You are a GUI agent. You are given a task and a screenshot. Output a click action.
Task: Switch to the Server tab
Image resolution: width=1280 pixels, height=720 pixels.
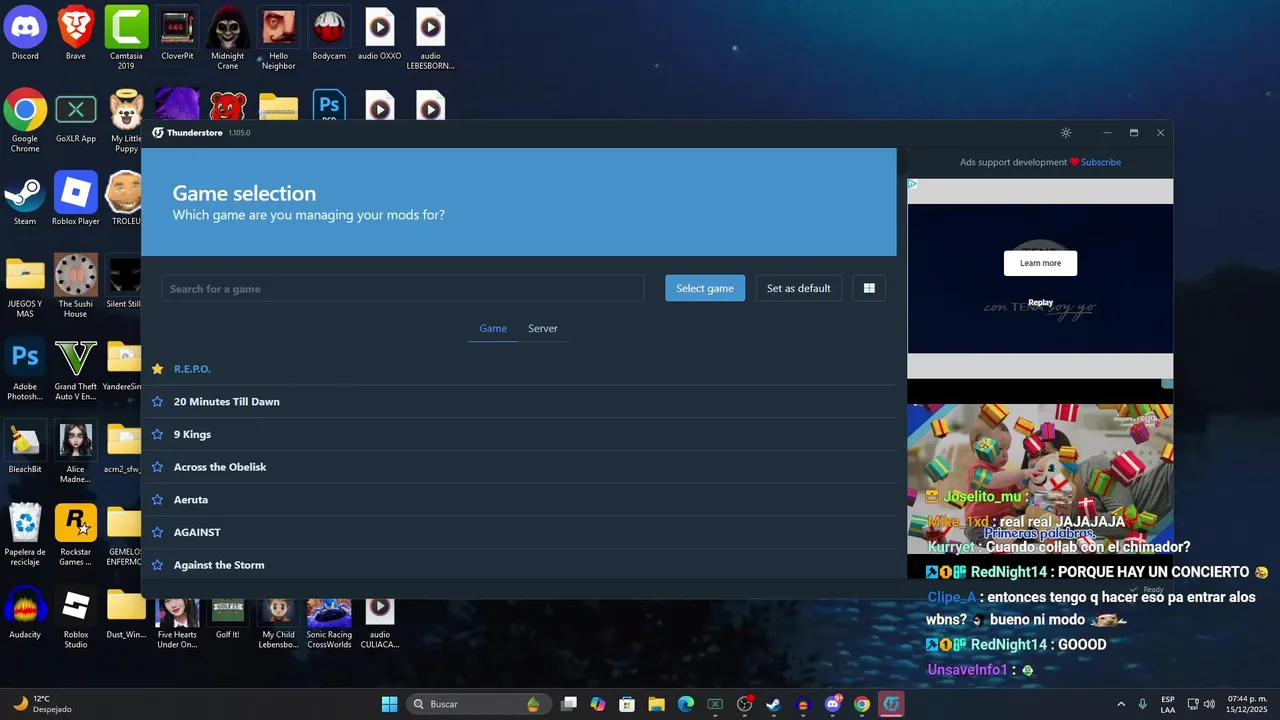click(543, 328)
